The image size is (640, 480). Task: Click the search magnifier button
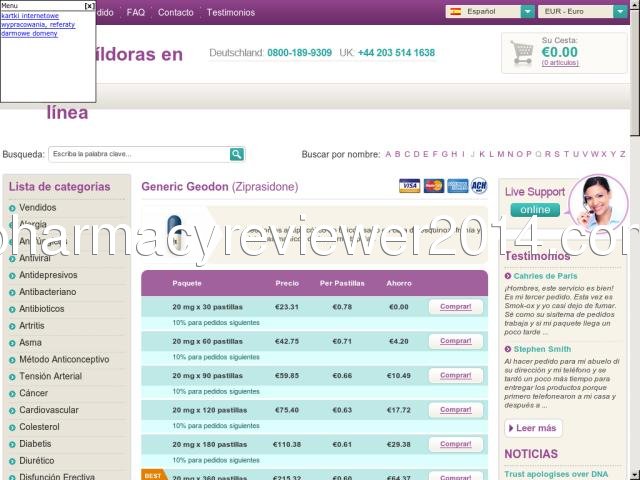tap(237, 154)
